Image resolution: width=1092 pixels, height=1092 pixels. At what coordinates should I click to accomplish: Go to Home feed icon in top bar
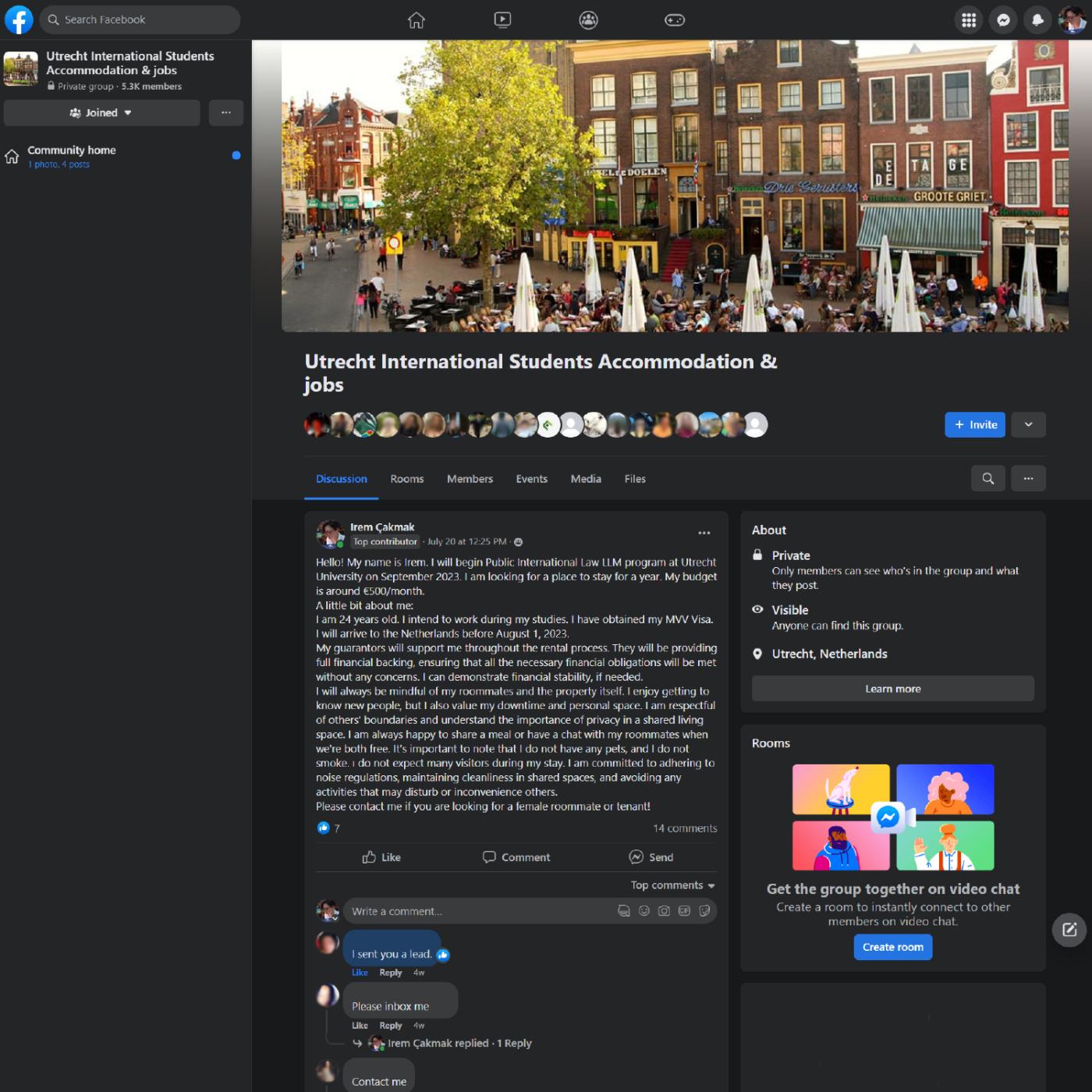(x=417, y=19)
